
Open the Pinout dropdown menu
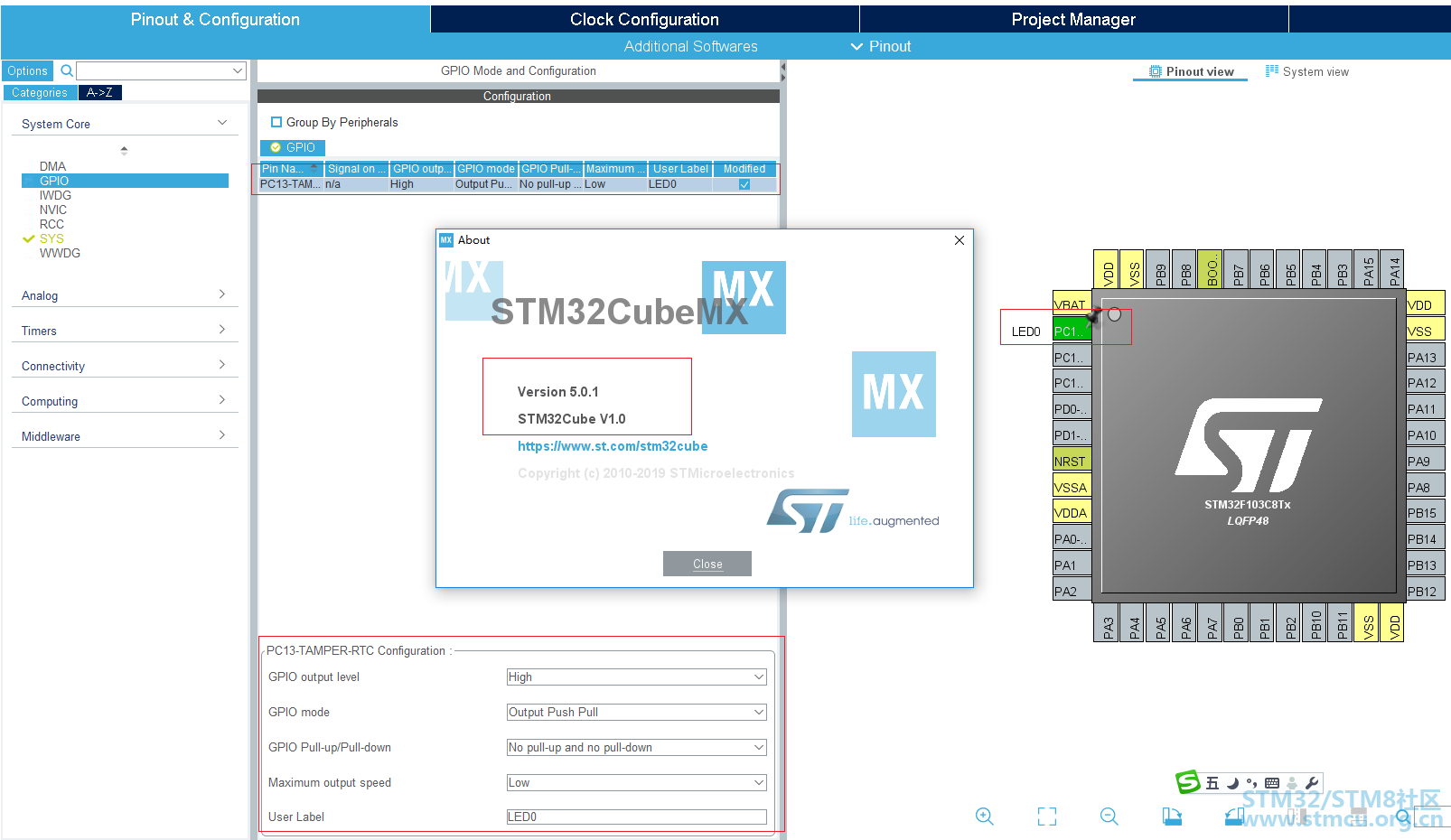pos(881,46)
